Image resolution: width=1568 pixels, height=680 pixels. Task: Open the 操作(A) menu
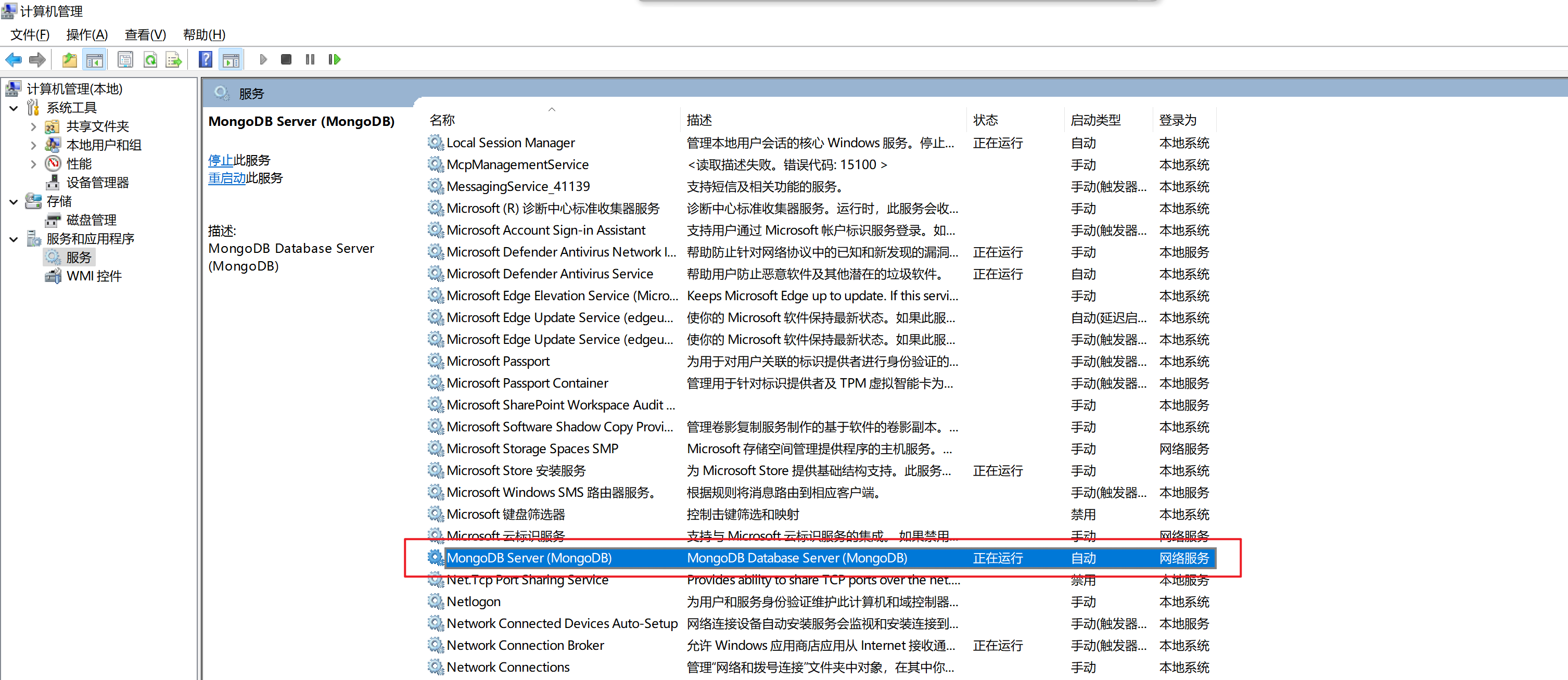tap(87, 35)
